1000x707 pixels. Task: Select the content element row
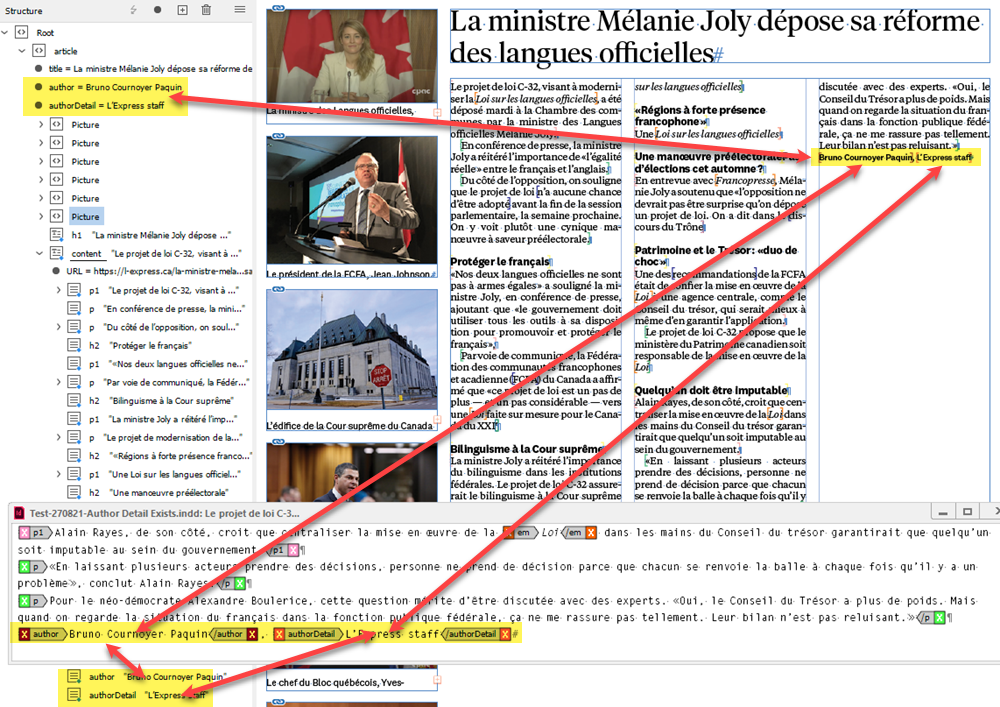point(156,254)
